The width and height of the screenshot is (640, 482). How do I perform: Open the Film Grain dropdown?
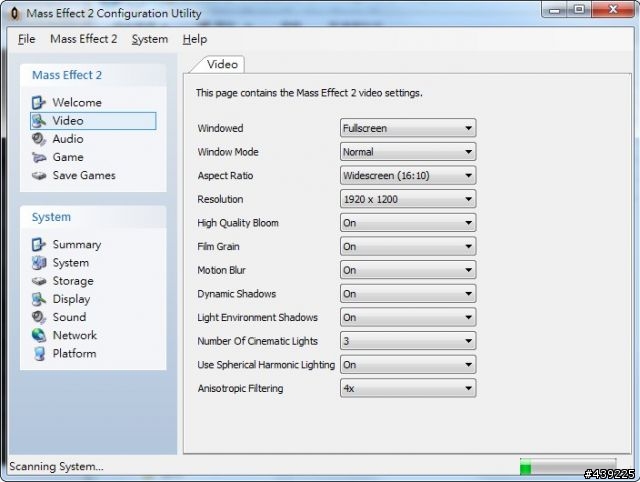point(408,247)
